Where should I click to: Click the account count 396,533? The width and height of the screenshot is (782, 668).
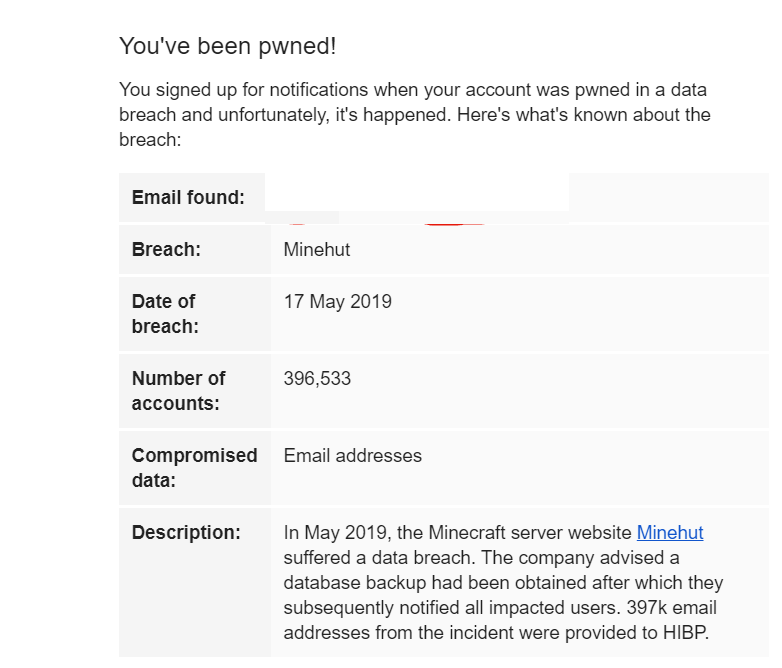pos(317,379)
